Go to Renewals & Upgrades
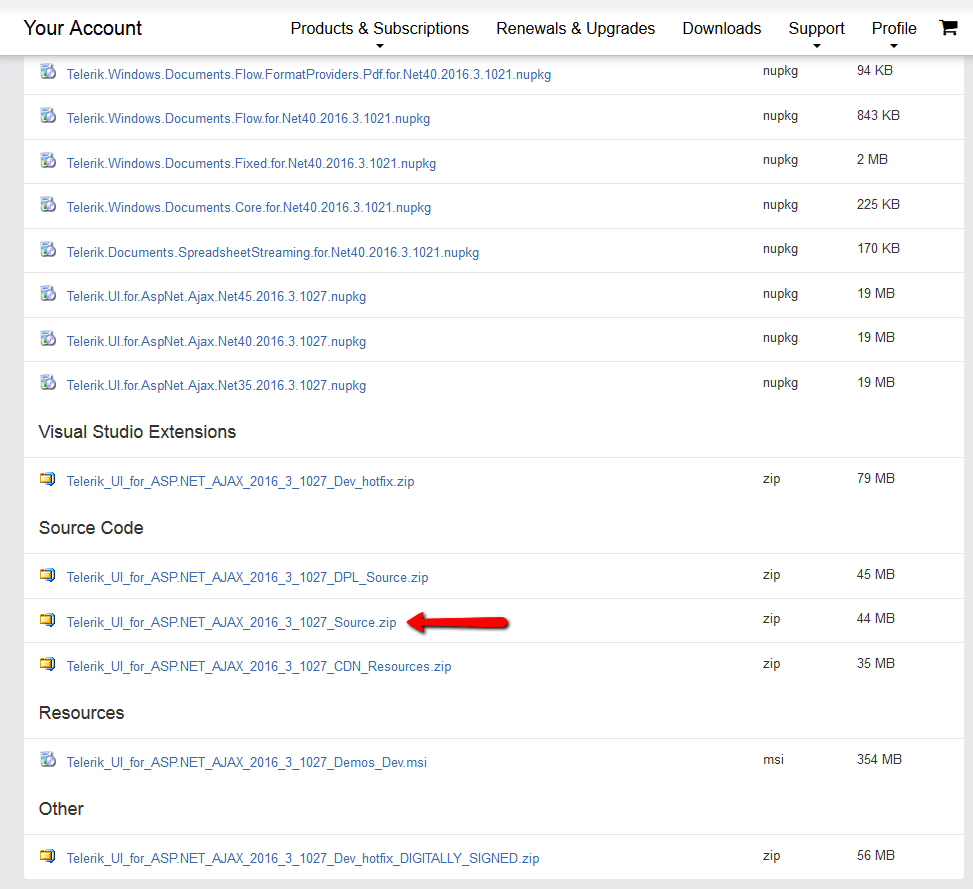Image resolution: width=973 pixels, height=889 pixels. 575,29
